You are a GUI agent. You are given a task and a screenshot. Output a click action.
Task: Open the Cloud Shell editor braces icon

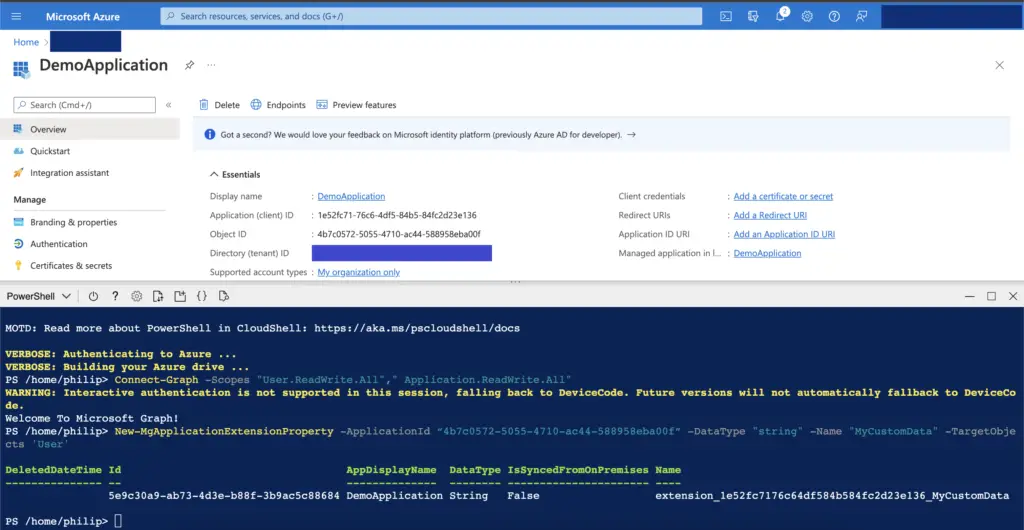pos(202,296)
